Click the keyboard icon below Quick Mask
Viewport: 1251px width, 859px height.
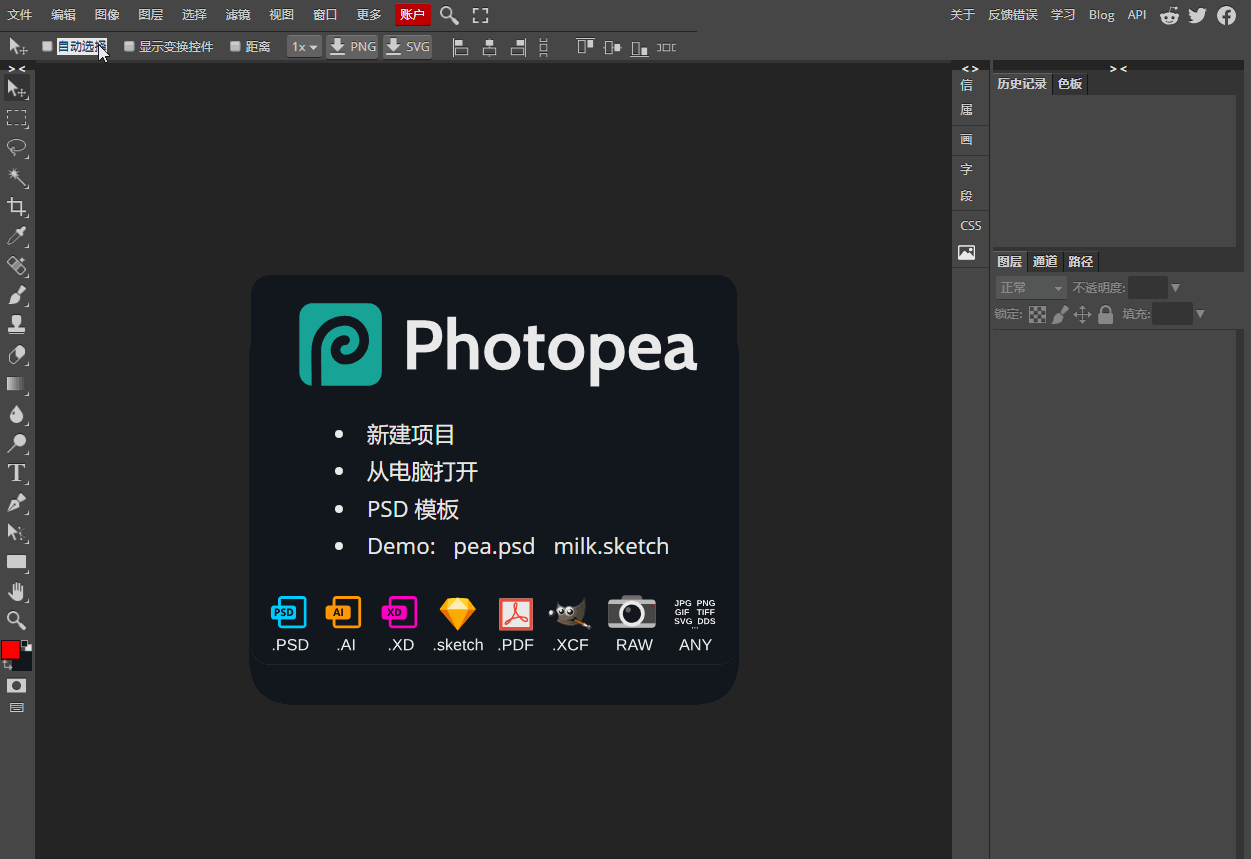(x=17, y=708)
